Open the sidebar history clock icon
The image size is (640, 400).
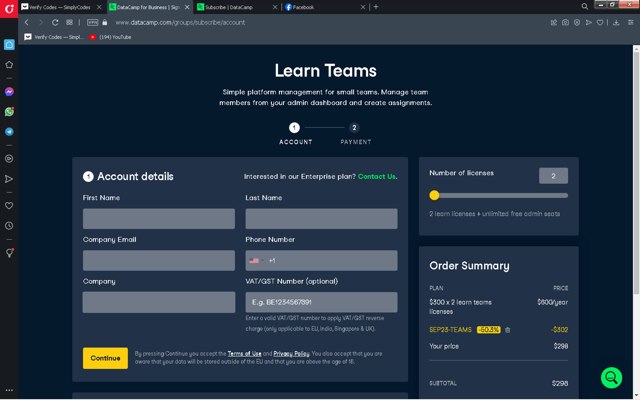(x=9, y=226)
